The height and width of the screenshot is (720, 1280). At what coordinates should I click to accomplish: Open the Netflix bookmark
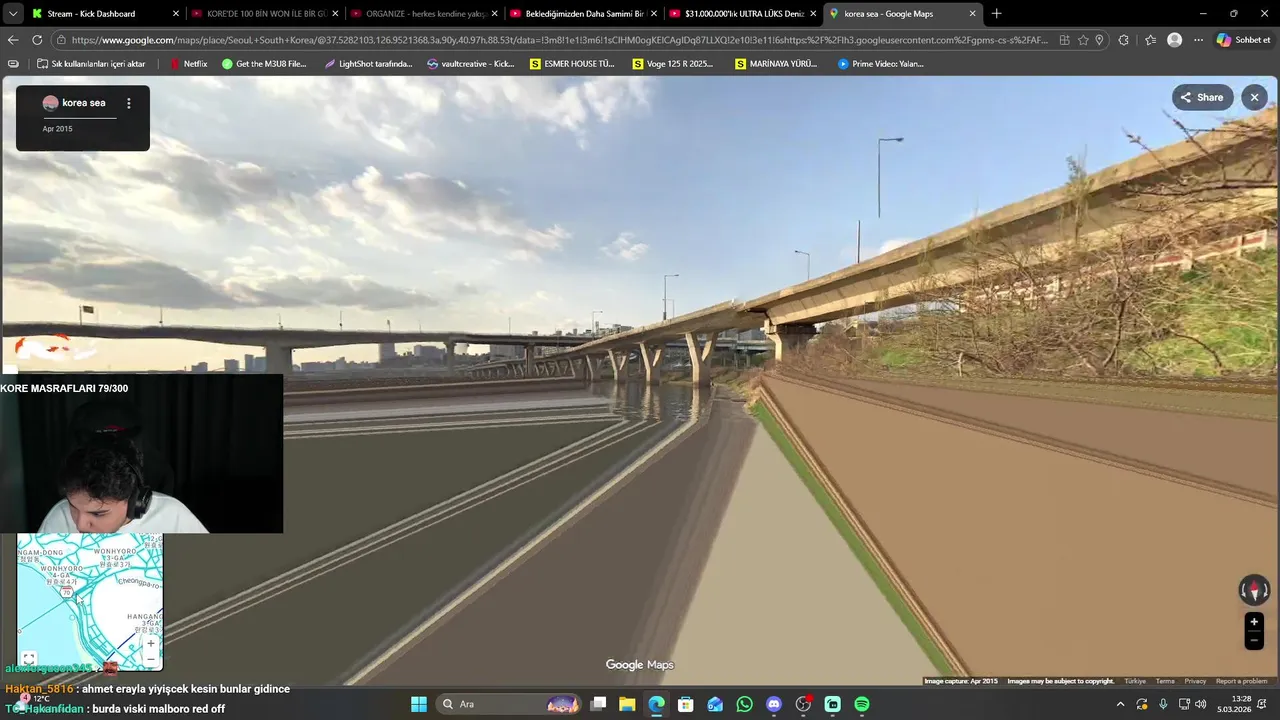coord(188,63)
